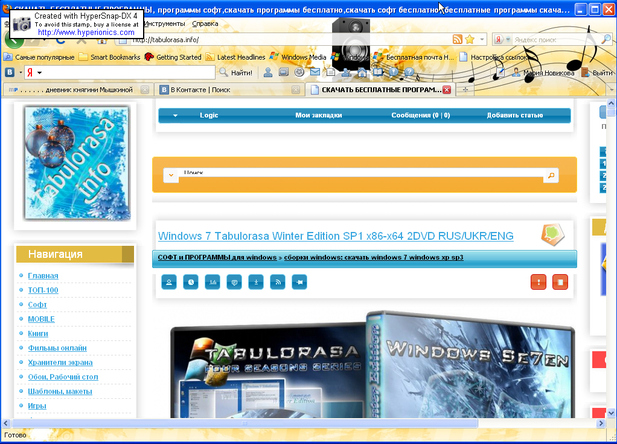Image resolution: width=617 pixels, height=444 pixels.
Task: Open the chevron dropdown in the orange search bar
Action: 171,176
